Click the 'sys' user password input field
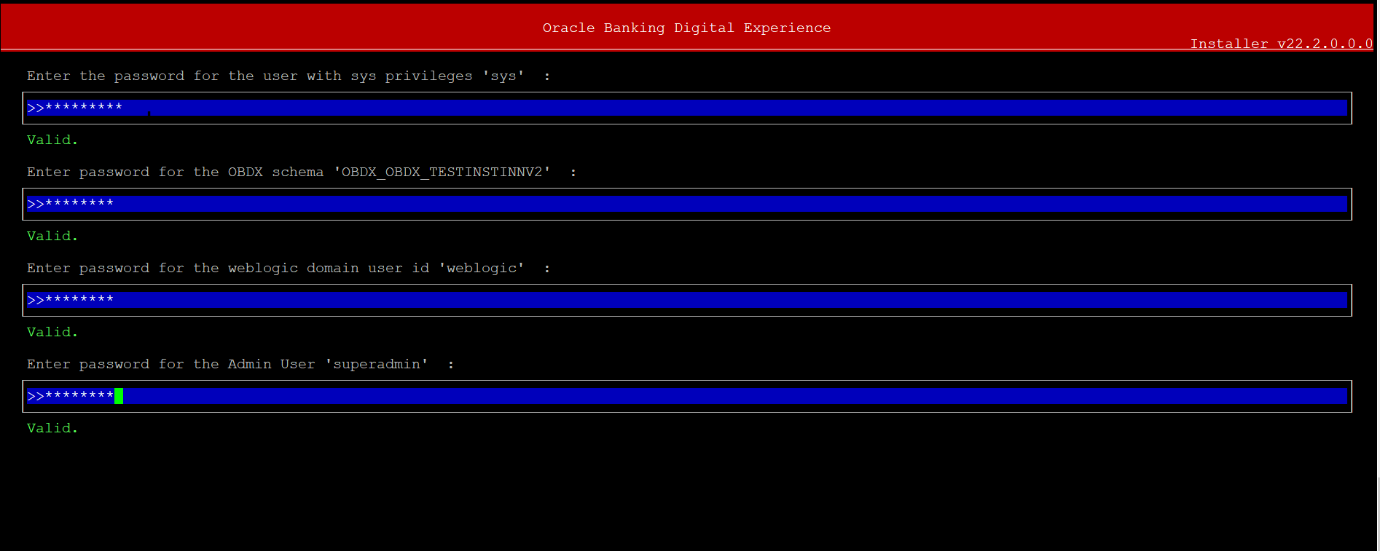 click(687, 108)
